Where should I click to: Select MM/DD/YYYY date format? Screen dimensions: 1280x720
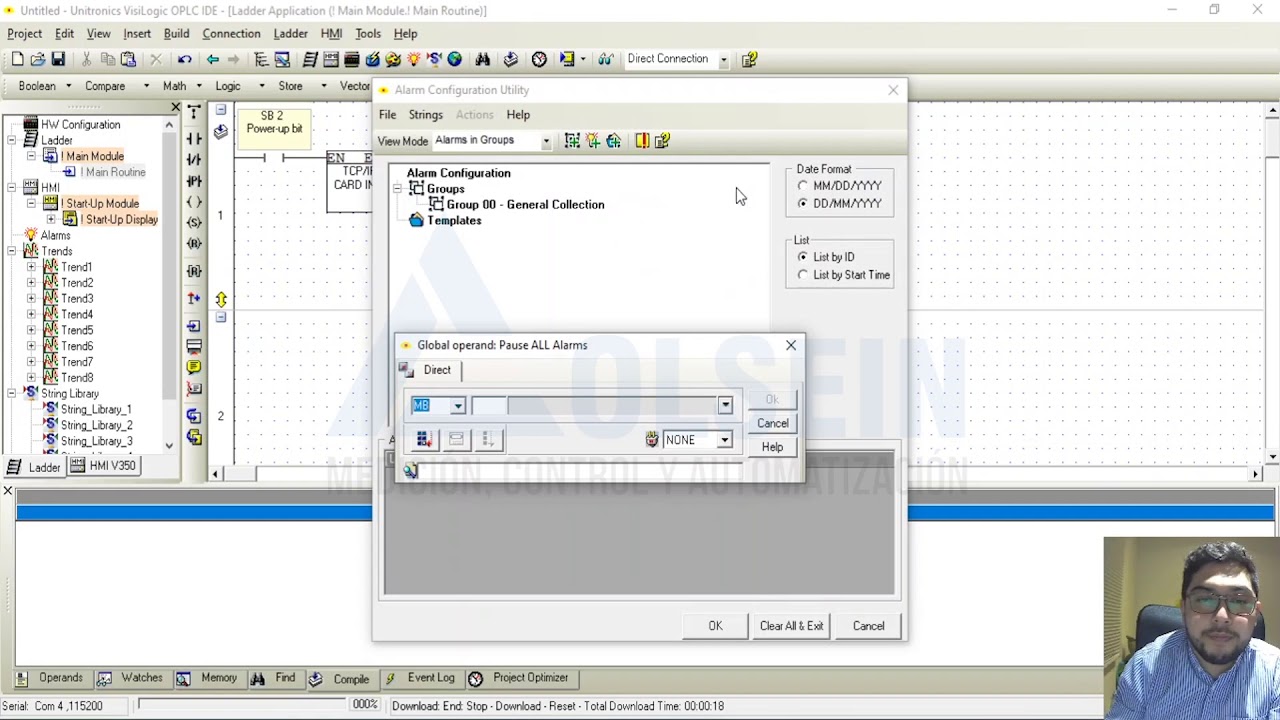click(803, 186)
